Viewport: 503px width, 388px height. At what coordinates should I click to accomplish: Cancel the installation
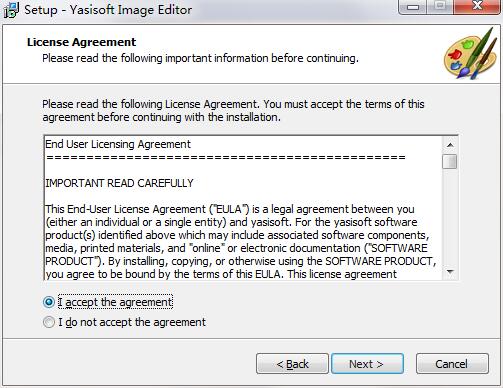tap(452, 364)
